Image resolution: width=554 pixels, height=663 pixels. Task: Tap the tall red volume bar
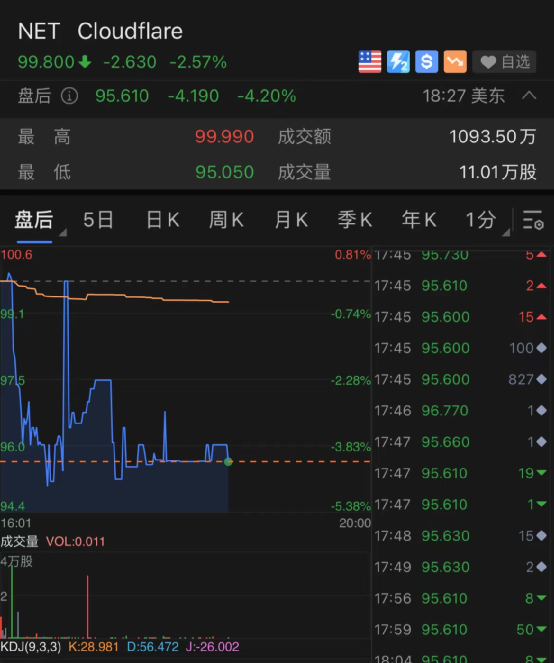point(88,606)
